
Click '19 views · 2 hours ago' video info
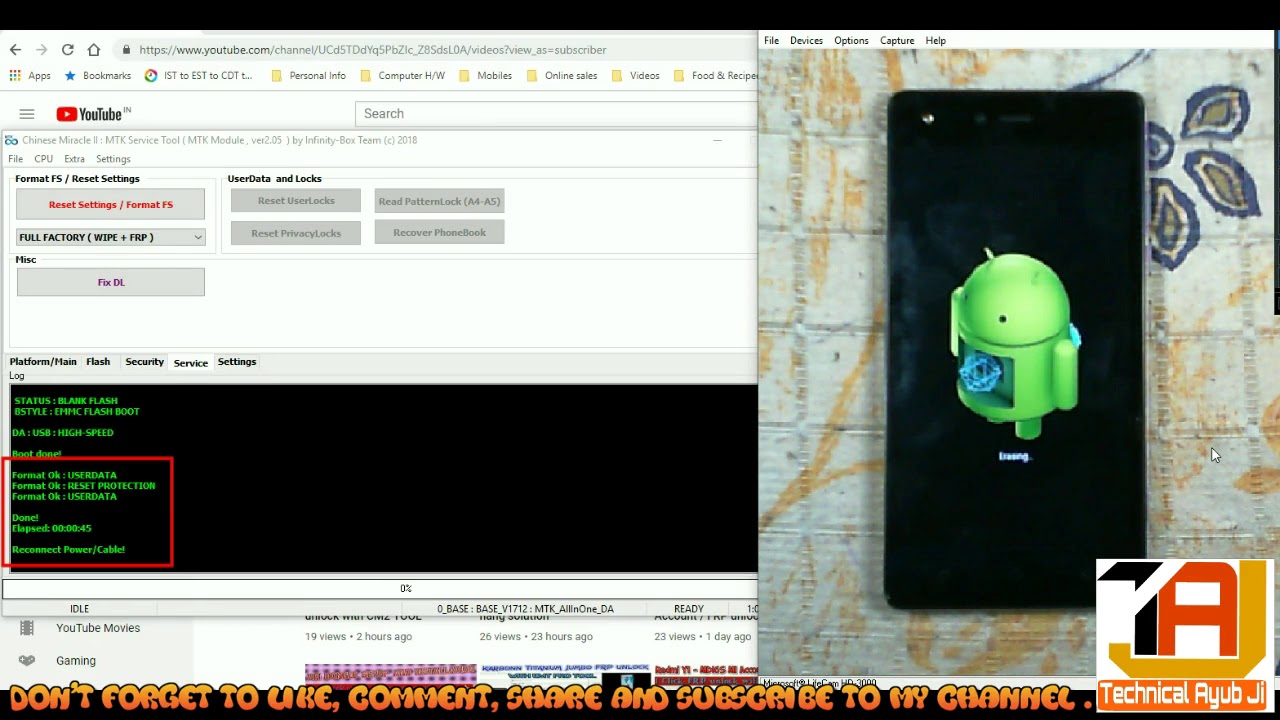pyautogui.click(x=358, y=637)
